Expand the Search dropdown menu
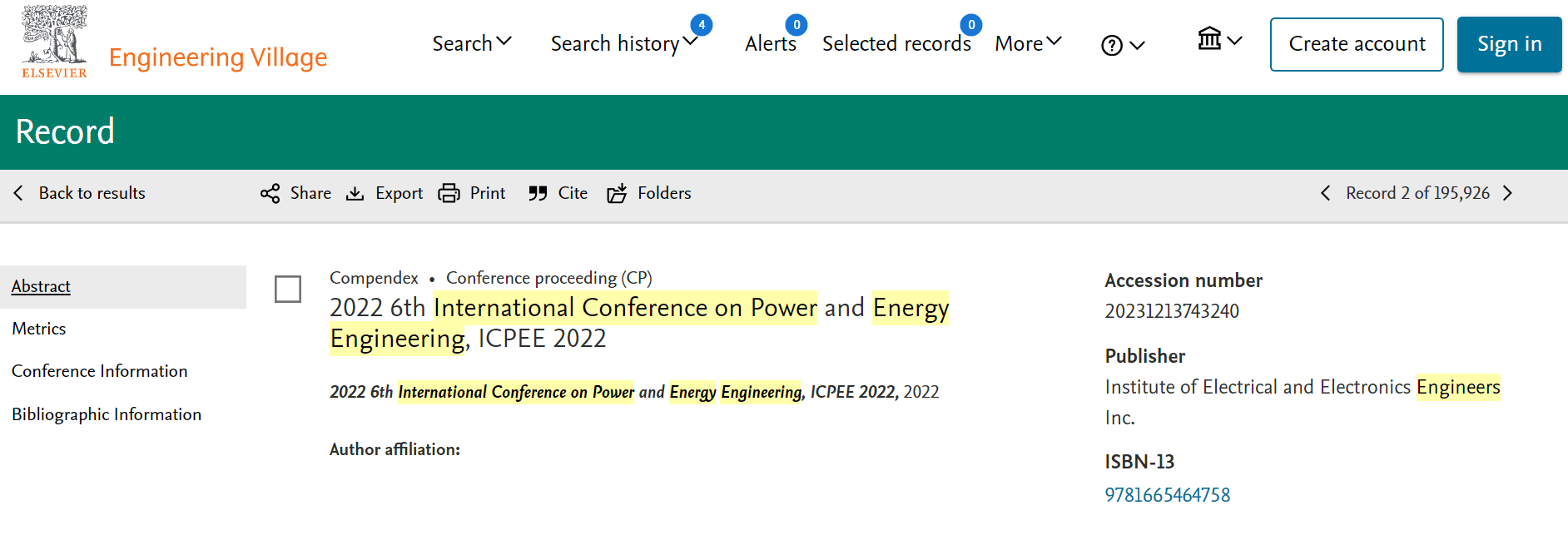 coord(471,43)
